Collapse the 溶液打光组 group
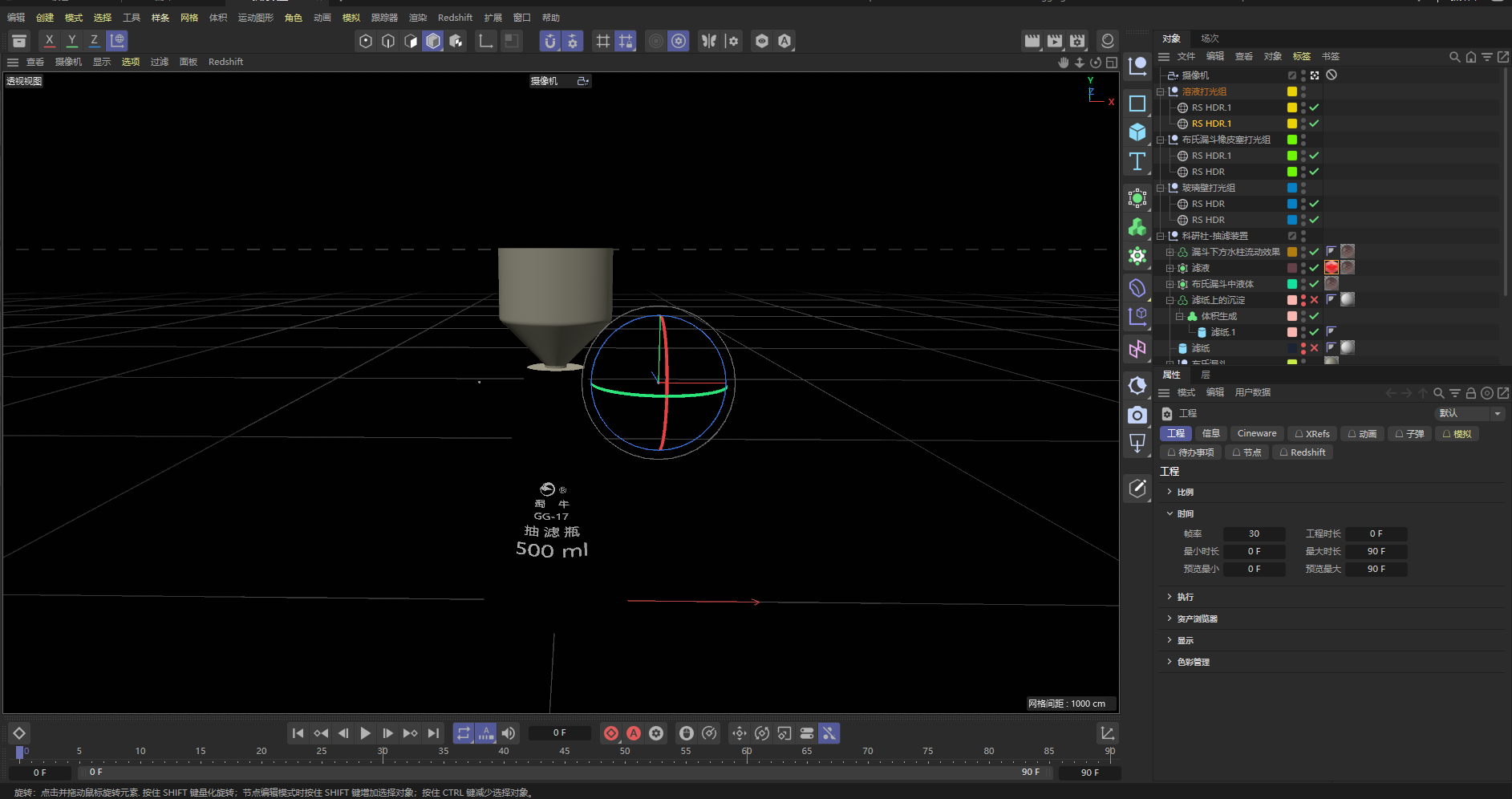Image resolution: width=1512 pixels, height=799 pixels. (x=1161, y=91)
